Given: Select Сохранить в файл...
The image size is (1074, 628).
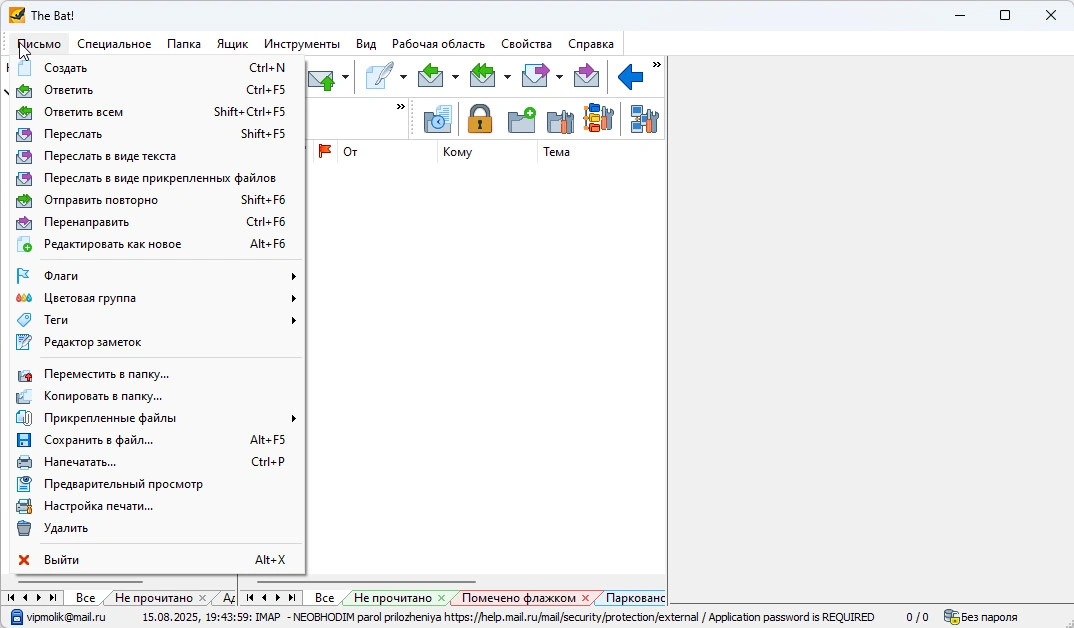Looking at the screenshot, I should click(158, 440).
